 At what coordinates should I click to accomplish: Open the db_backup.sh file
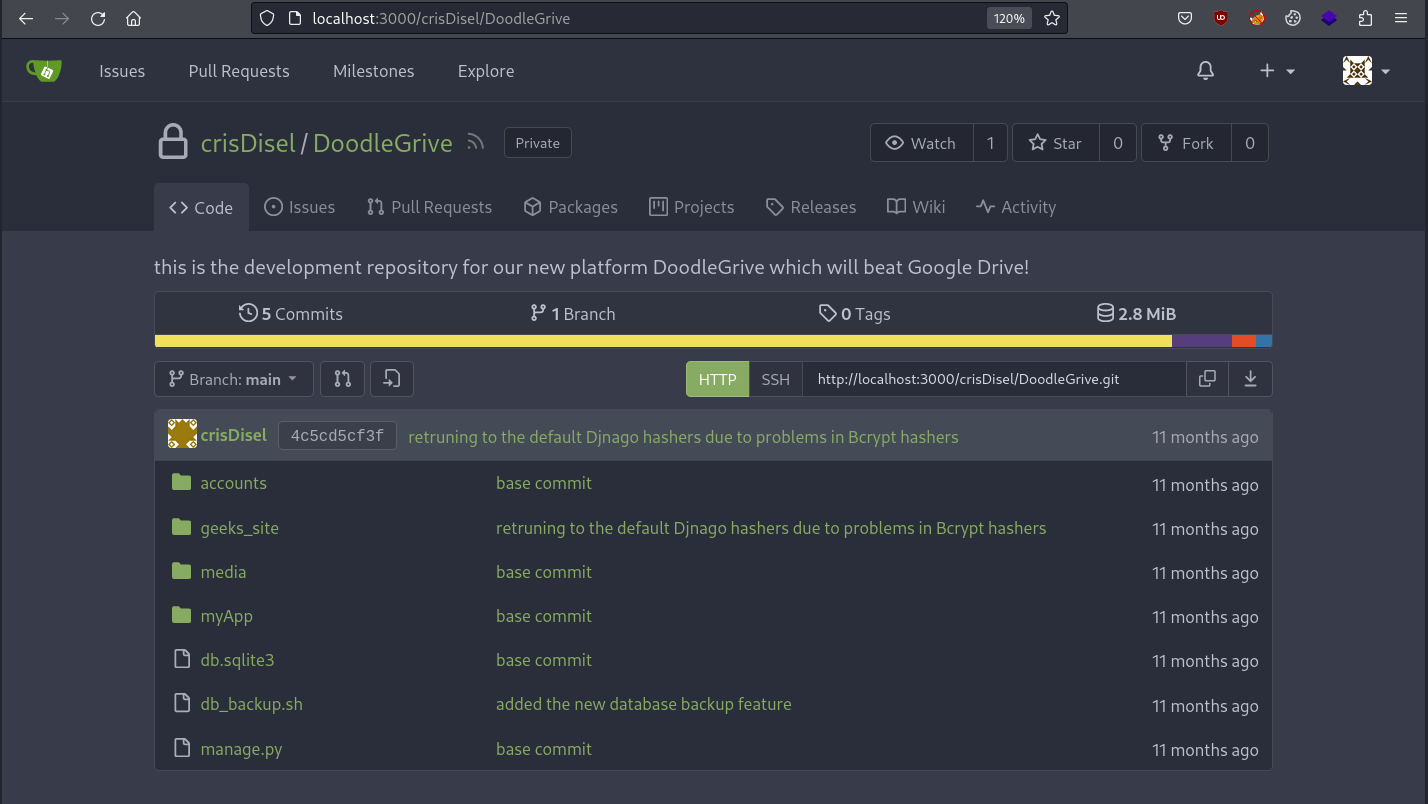point(251,704)
